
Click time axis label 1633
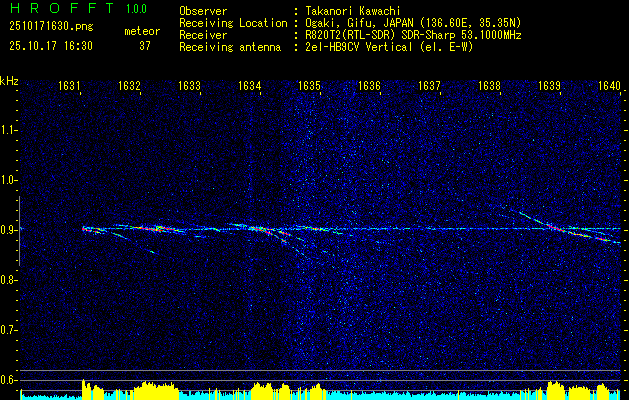click(189, 86)
